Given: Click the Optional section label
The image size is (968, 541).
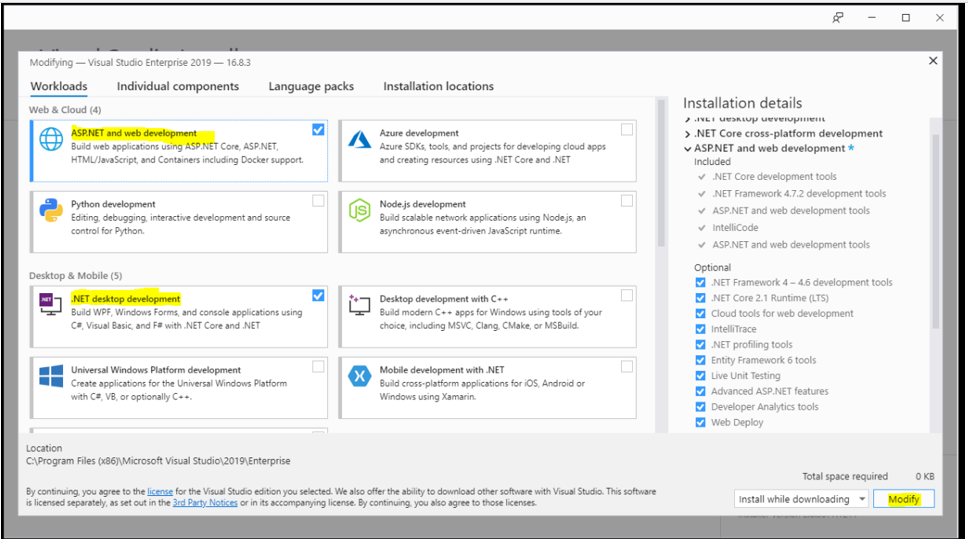Looking at the screenshot, I should pyautogui.click(x=712, y=267).
